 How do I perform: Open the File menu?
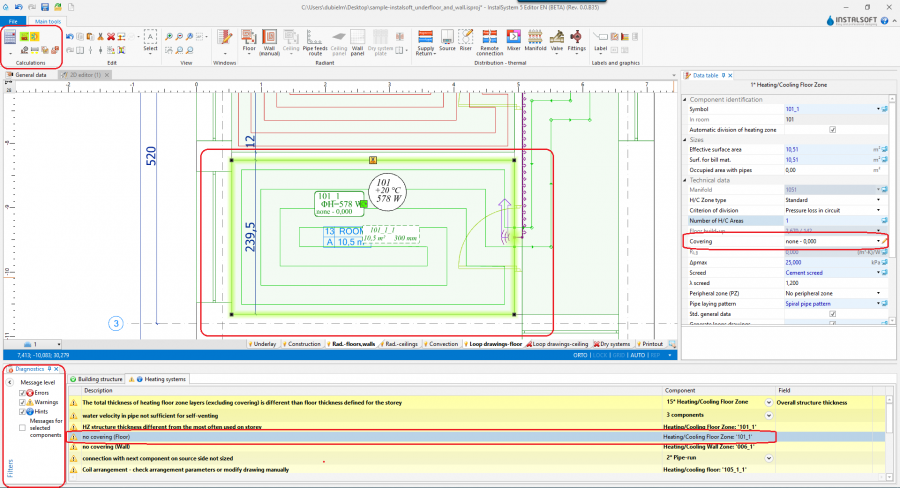click(x=11, y=20)
